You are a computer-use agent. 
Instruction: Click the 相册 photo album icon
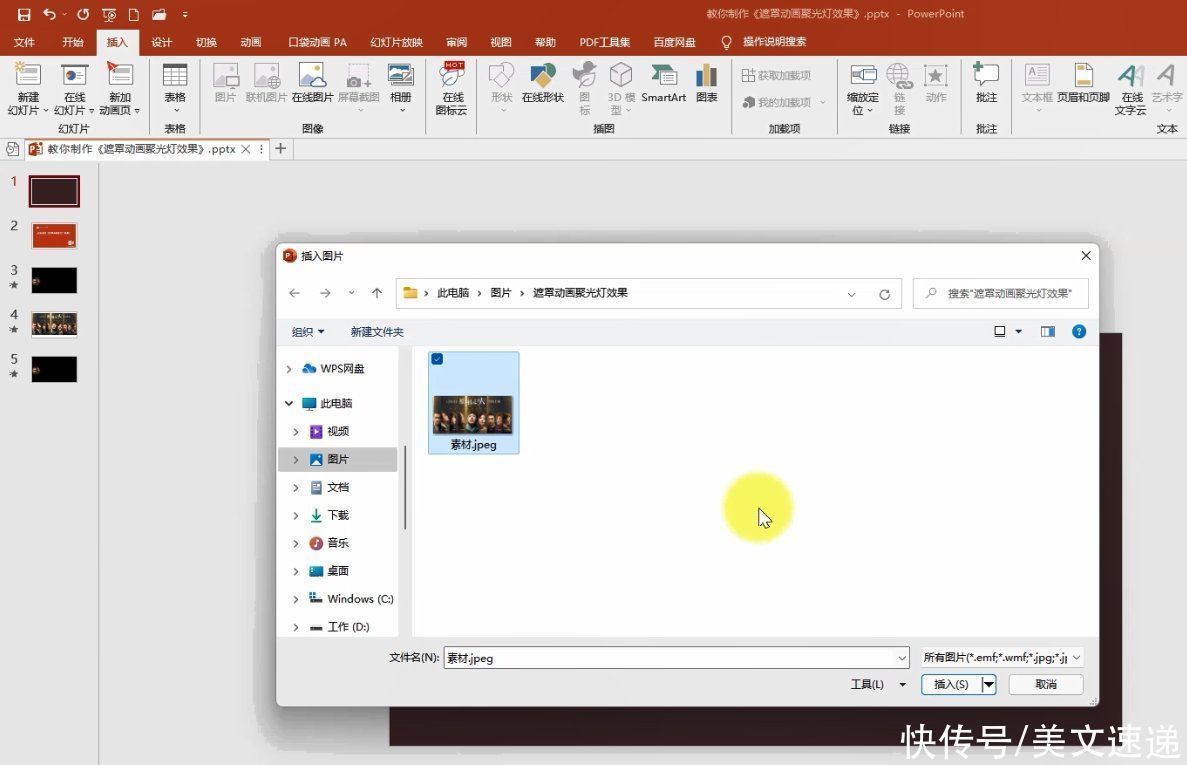400,74
